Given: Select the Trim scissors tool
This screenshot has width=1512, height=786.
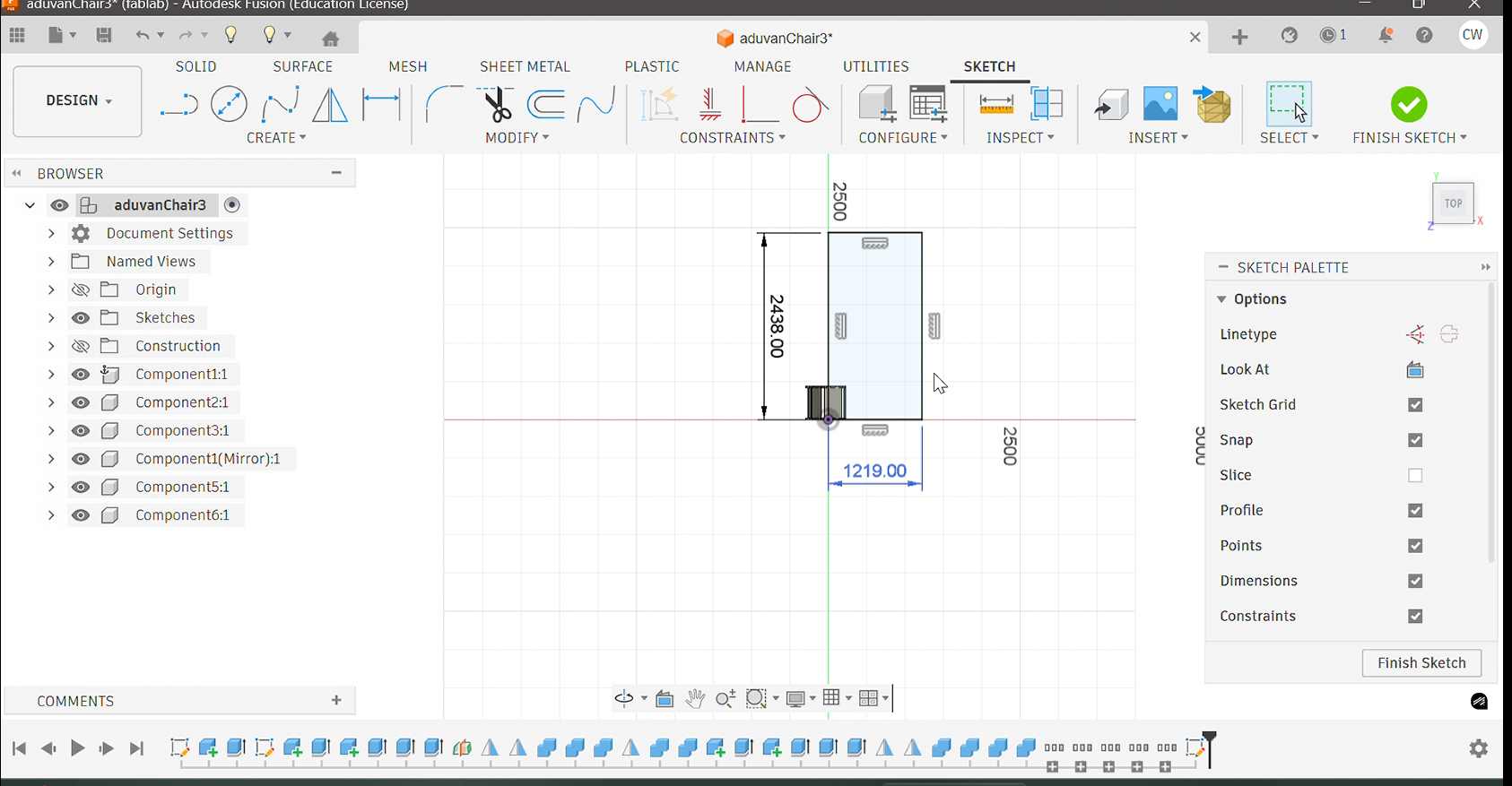Looking at the screenshot, I should point(495,105).
